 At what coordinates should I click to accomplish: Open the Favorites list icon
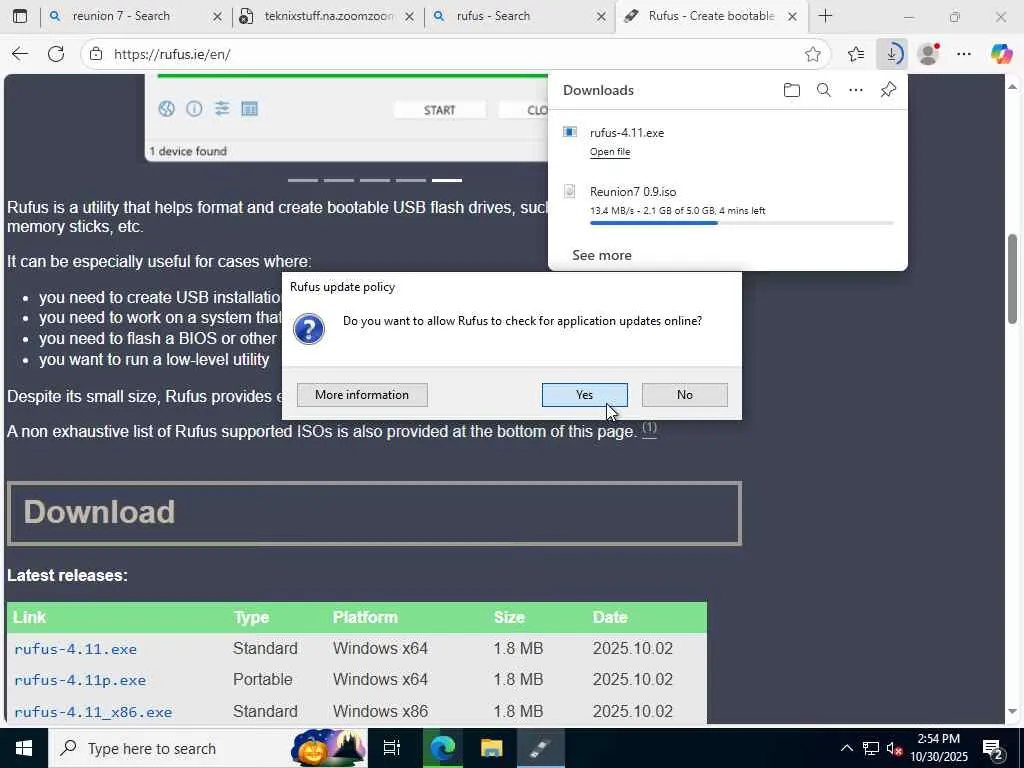click(x=856, y=54)
